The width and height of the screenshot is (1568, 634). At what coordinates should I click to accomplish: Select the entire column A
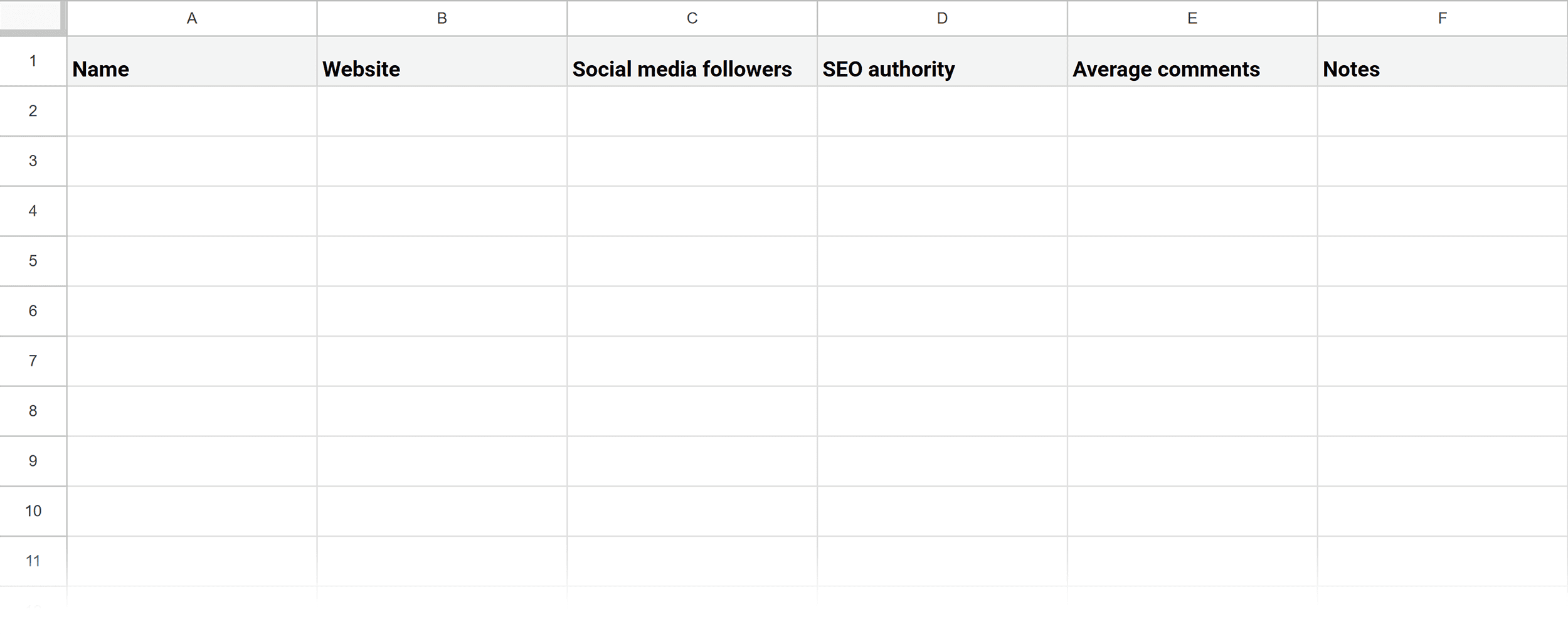tap(192, 18)
